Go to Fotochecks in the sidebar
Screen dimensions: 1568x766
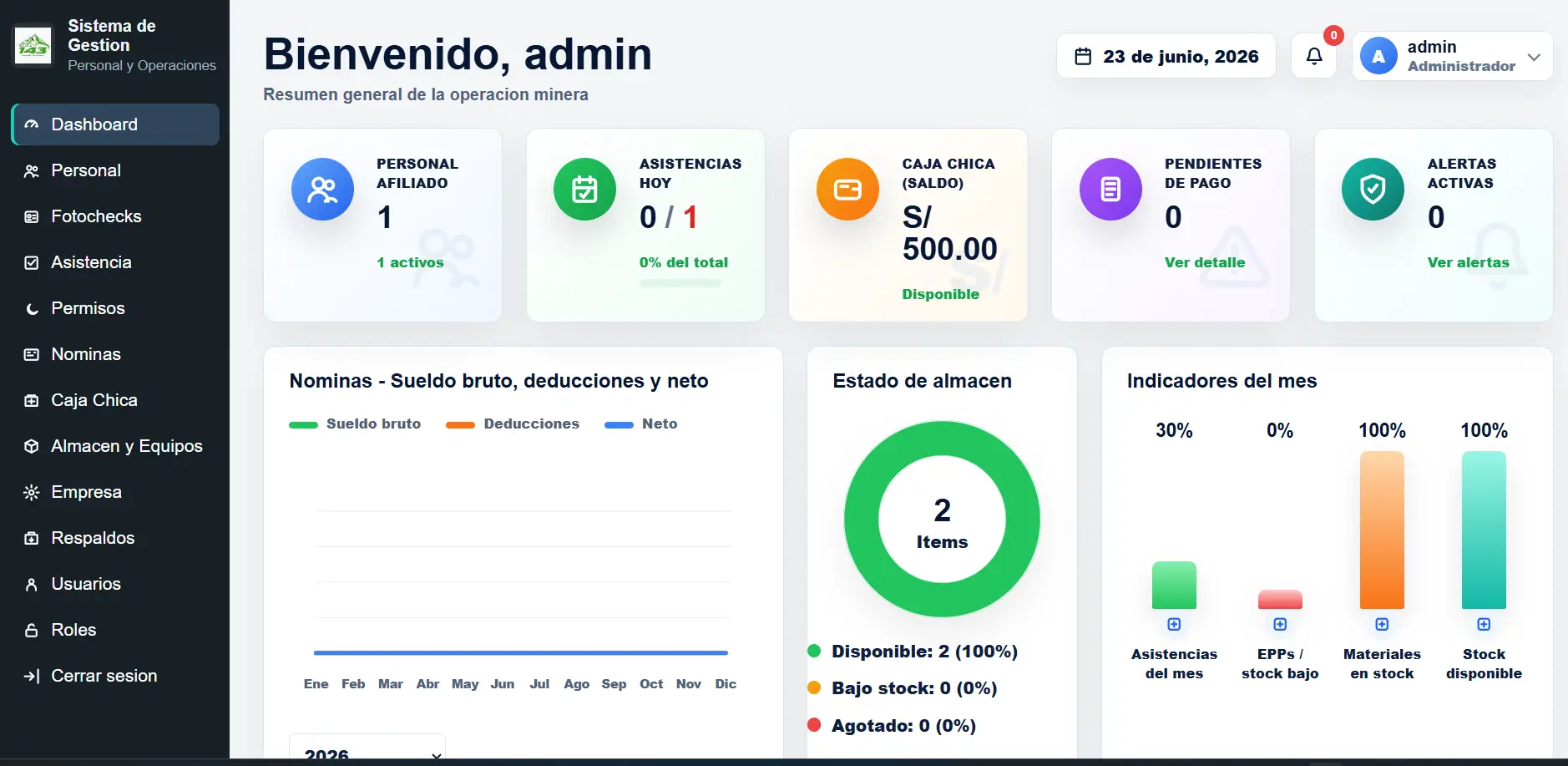pyautogui.click(x=115, y=216)
